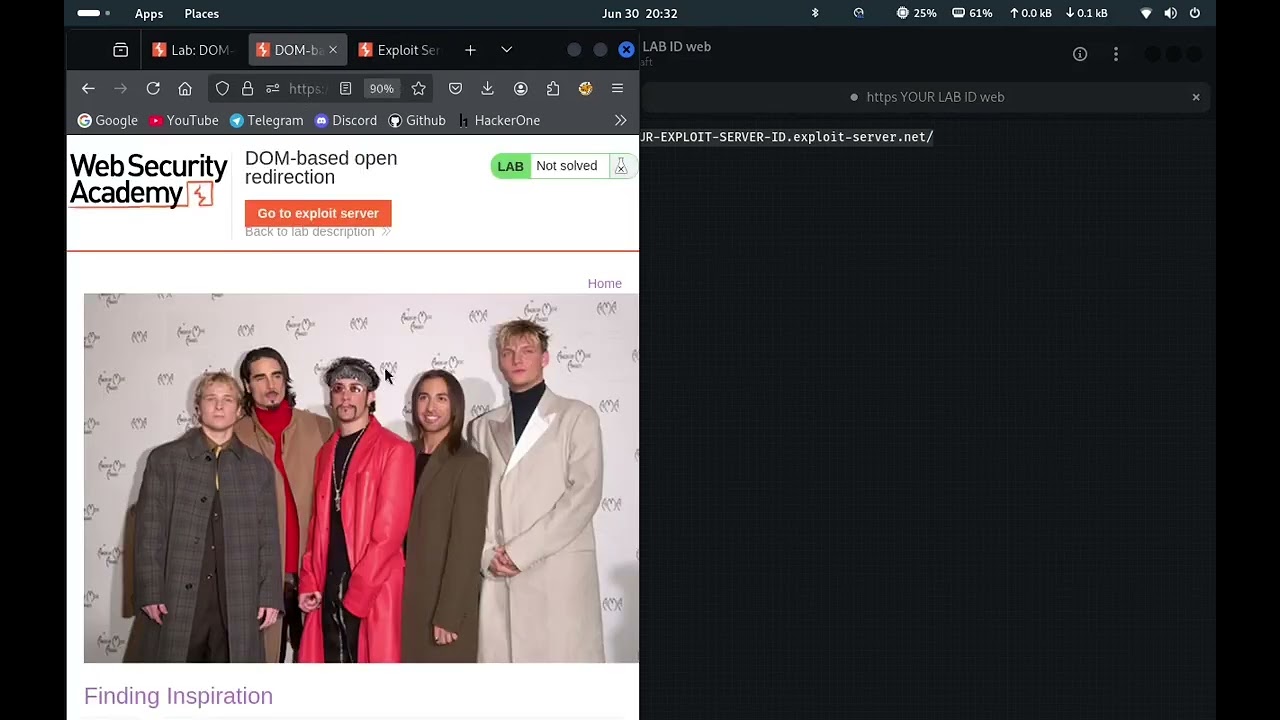Open the Finding Inspiration blog post title

click(178, 696)
